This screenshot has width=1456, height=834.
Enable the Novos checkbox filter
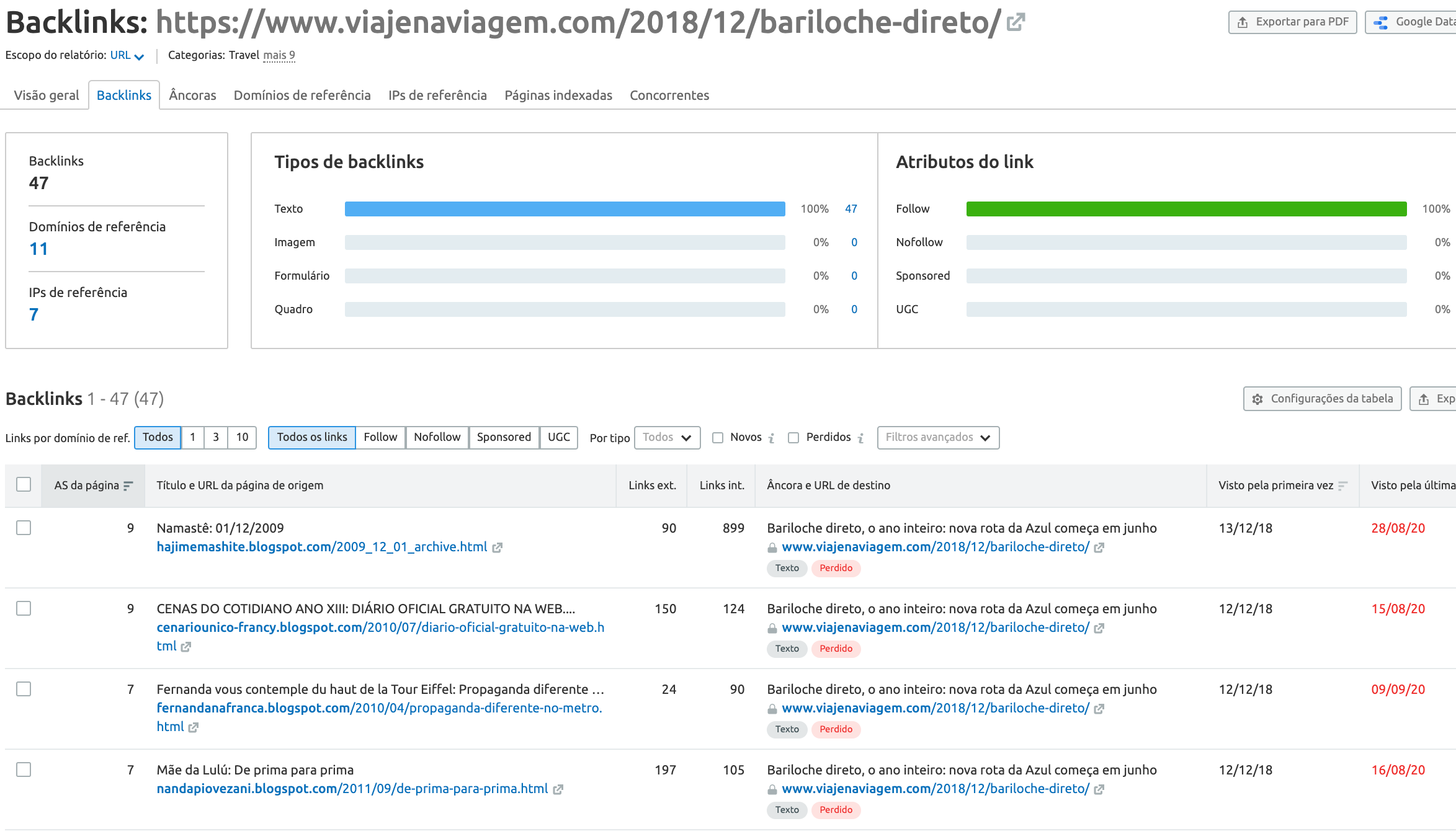point(718,438)
